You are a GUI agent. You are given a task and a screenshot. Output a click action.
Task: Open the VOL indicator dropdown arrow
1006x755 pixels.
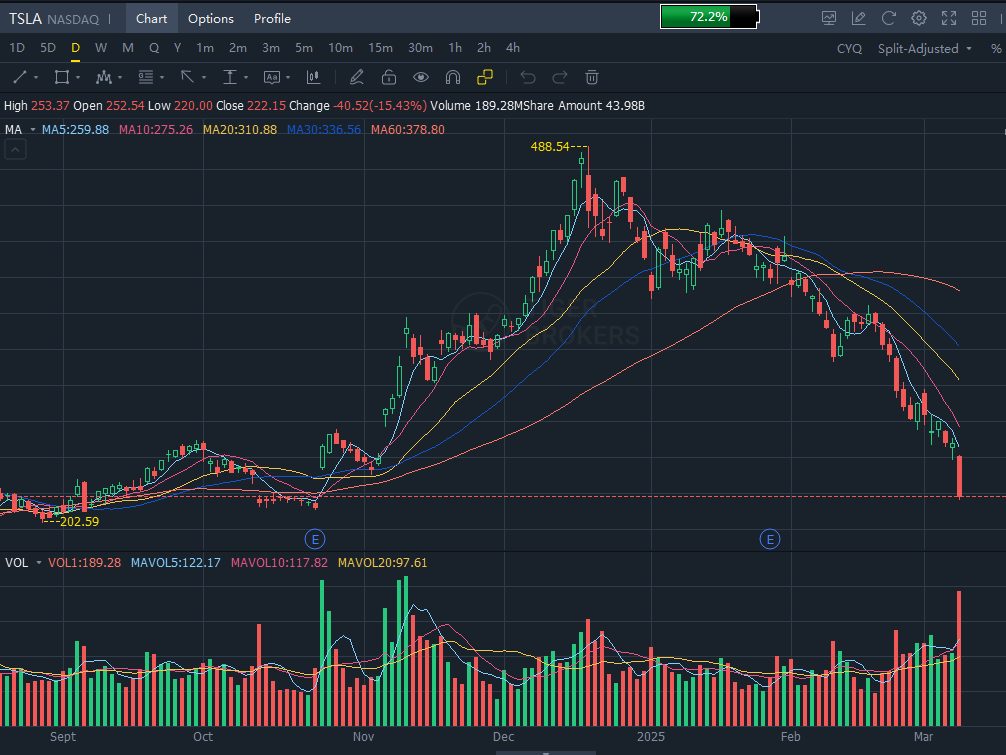39,563
